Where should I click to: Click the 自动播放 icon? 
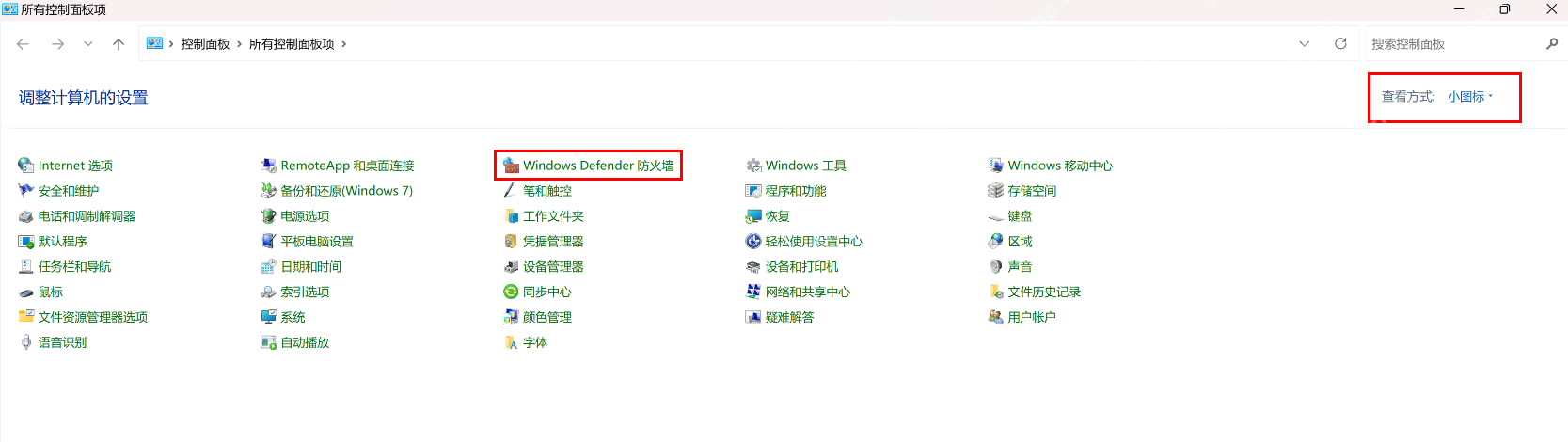point(268,342)
